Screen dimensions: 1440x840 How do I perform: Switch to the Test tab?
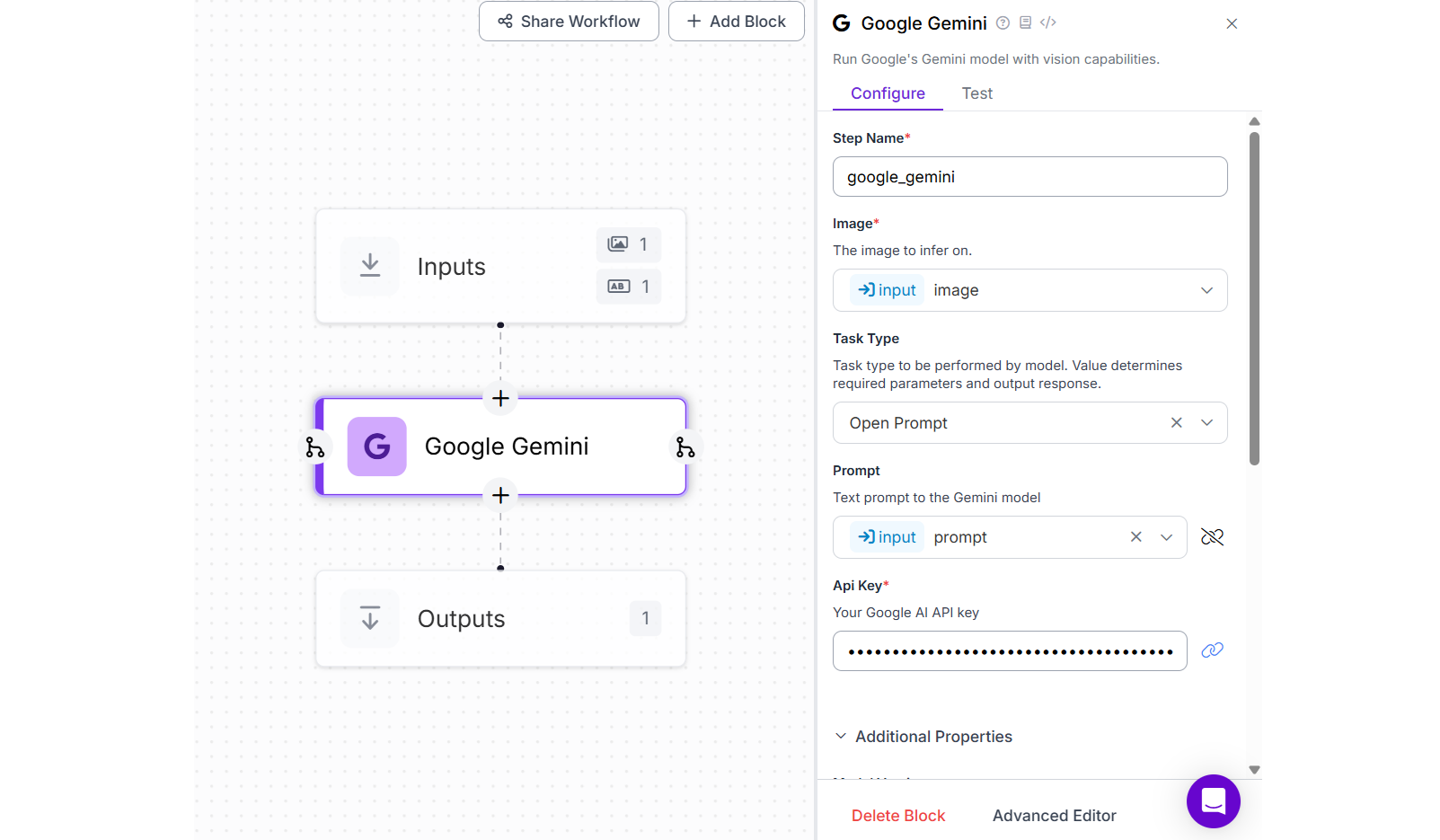[977, 93]
